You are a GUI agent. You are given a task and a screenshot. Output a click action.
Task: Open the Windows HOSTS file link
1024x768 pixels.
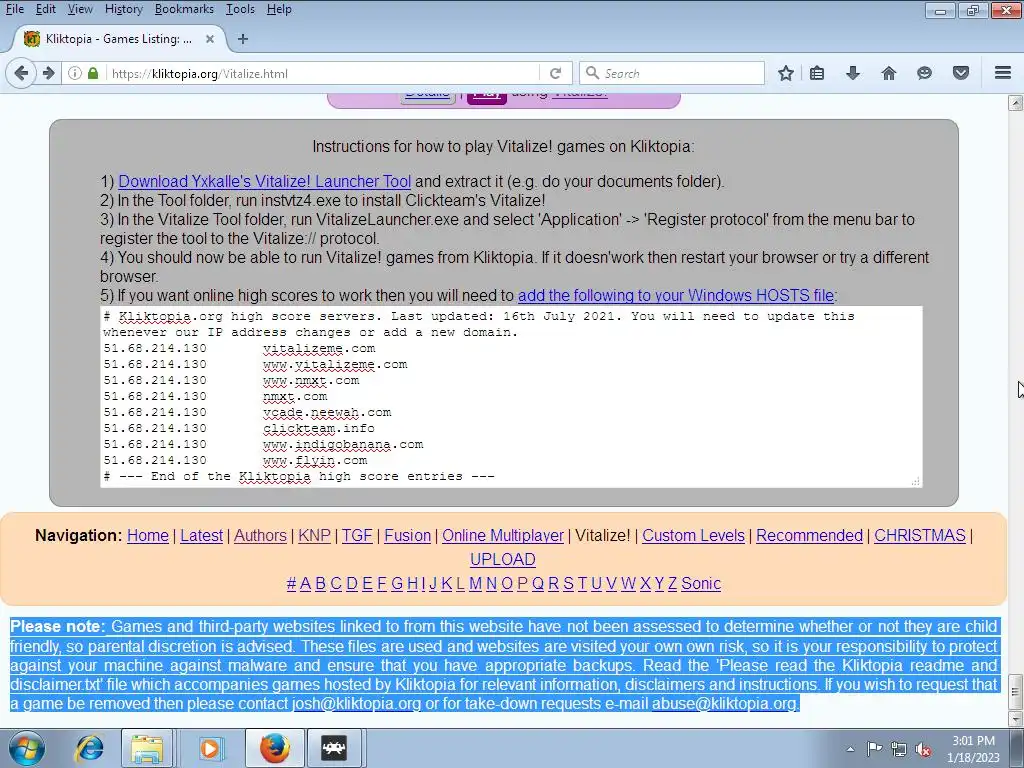(x=676, y=296)
